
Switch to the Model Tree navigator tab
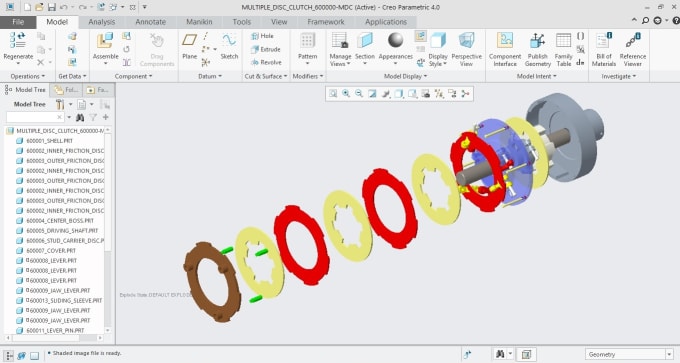coord(25,90)
